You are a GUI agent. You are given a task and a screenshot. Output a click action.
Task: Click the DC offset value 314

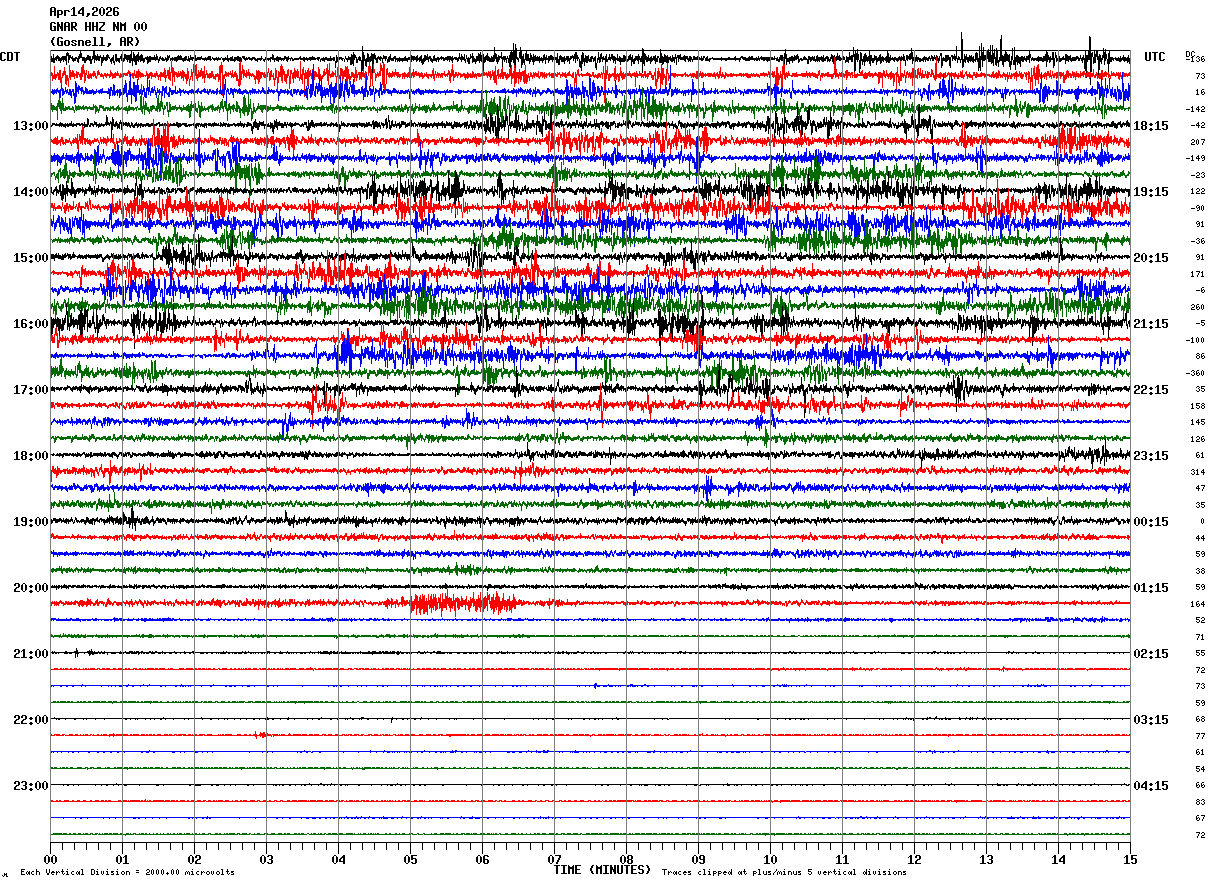tap(1198, 472)
